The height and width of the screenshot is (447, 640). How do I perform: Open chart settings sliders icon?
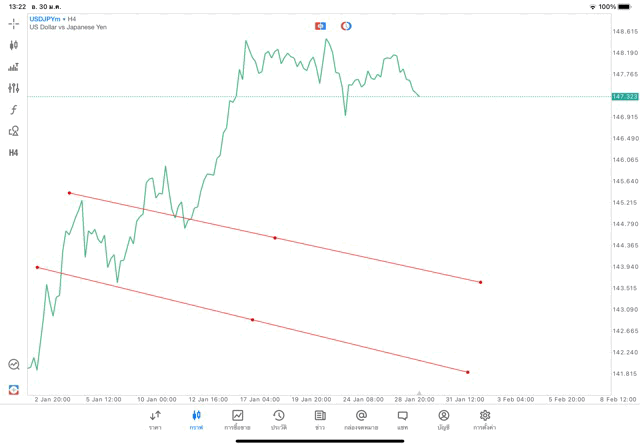click(x=14, y=87)
